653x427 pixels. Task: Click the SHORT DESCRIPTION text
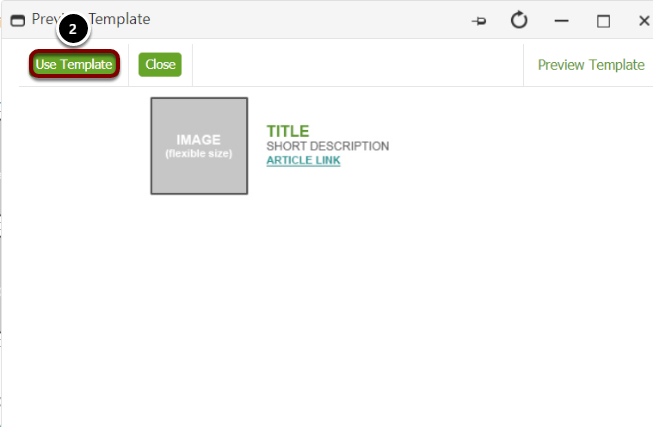pyautogui.click(x=328, y=146)
